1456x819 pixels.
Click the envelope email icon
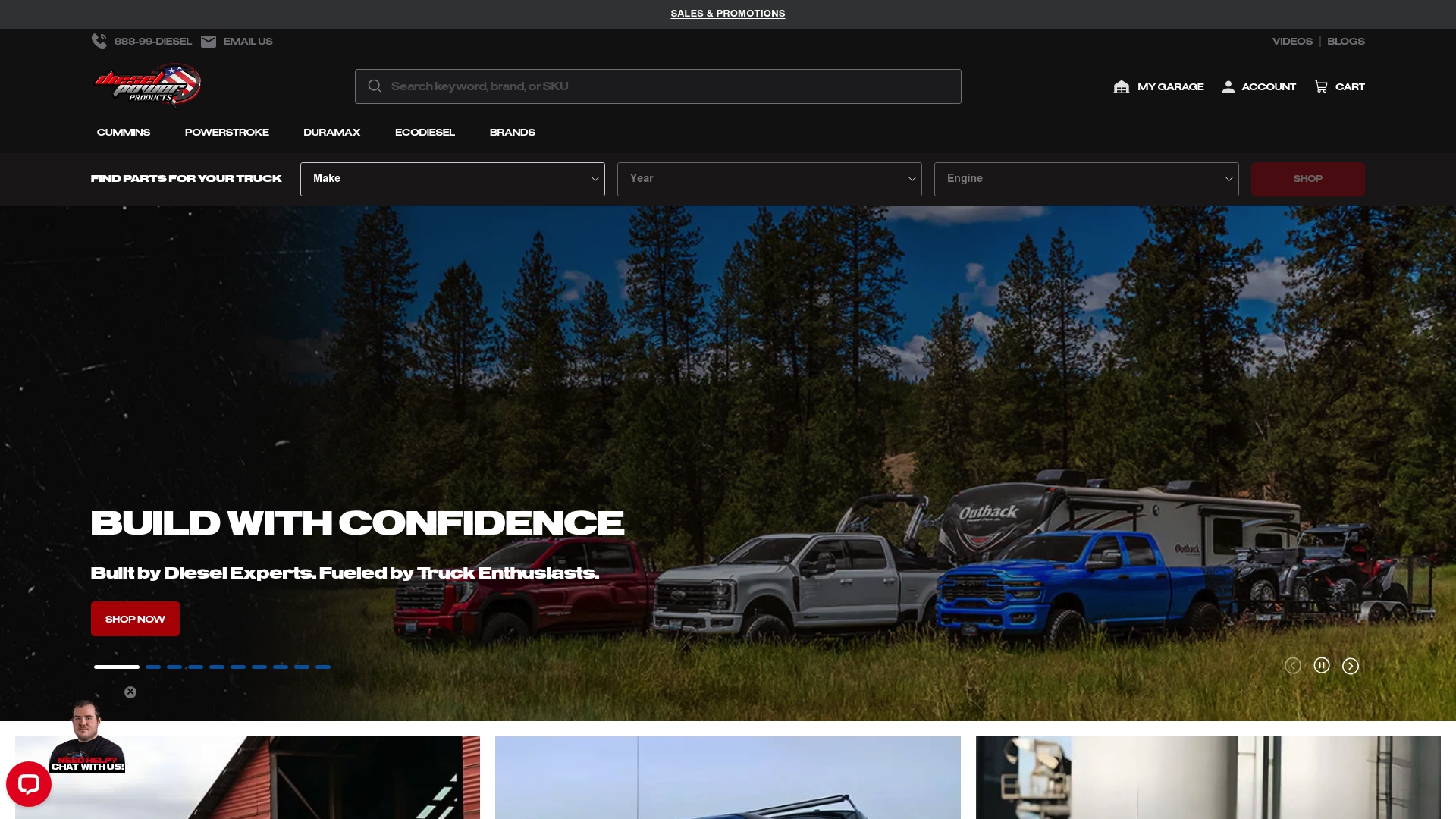[209, 42]
